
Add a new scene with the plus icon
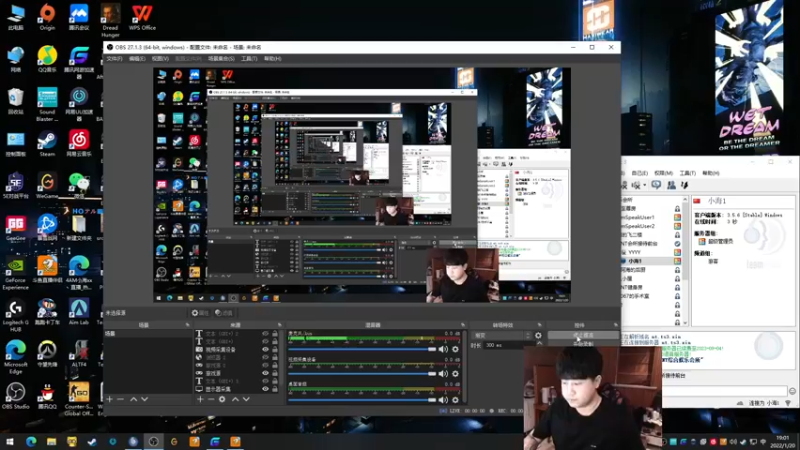click(109, 399)
